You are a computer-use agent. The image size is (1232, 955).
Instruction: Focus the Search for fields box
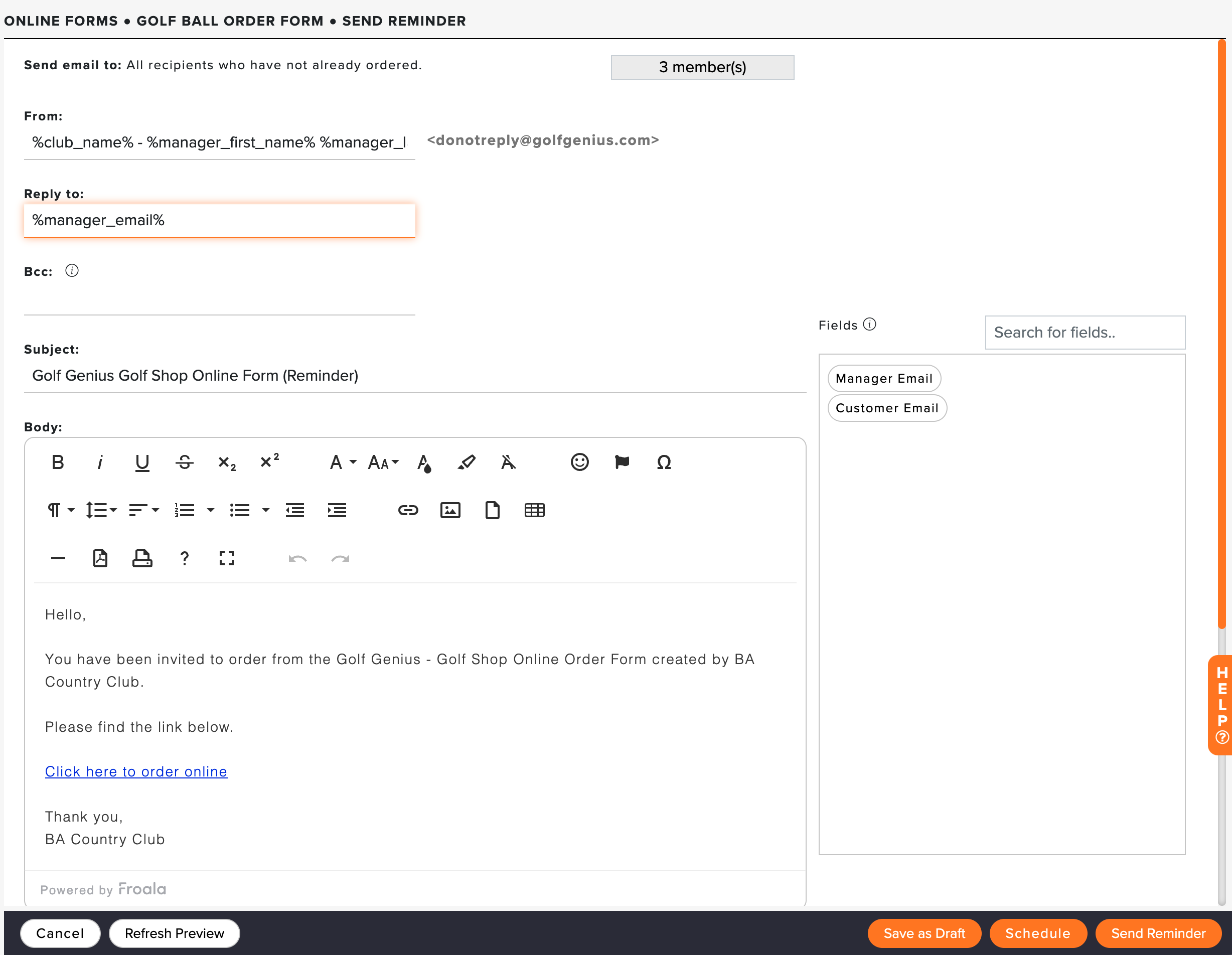point(1085,332)
